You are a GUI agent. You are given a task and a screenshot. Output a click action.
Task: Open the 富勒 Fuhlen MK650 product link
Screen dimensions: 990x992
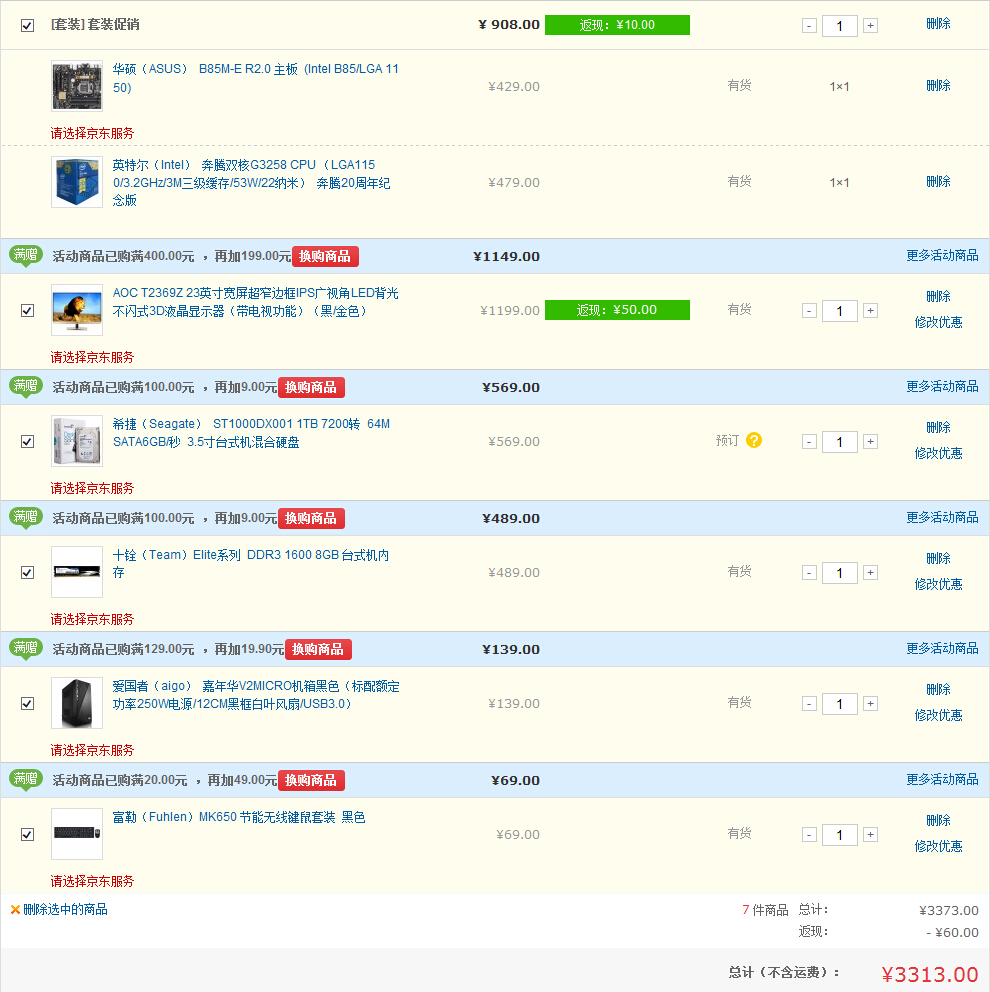[x=238, y=817]
